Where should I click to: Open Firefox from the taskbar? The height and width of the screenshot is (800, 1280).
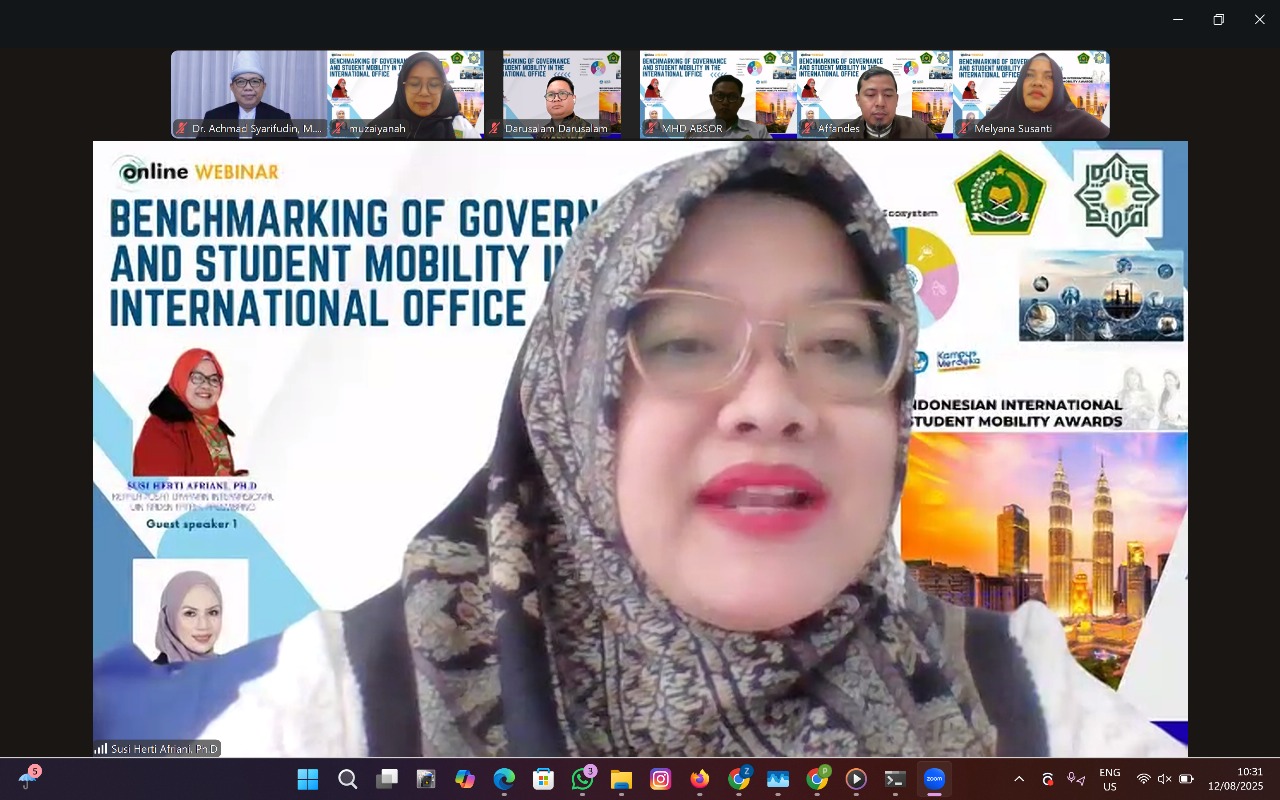[699, 779]
